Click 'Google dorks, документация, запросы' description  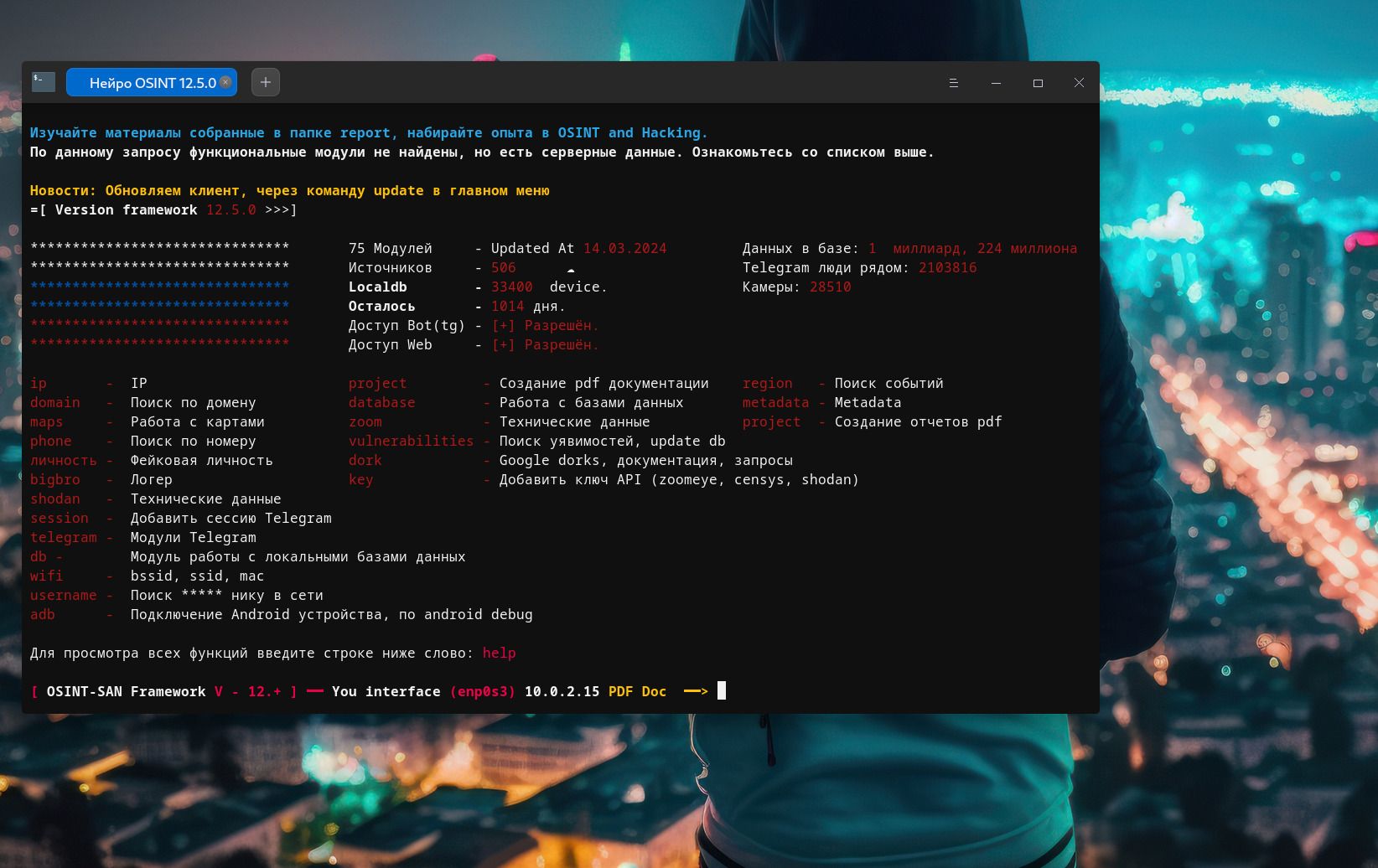click(646, 460)
